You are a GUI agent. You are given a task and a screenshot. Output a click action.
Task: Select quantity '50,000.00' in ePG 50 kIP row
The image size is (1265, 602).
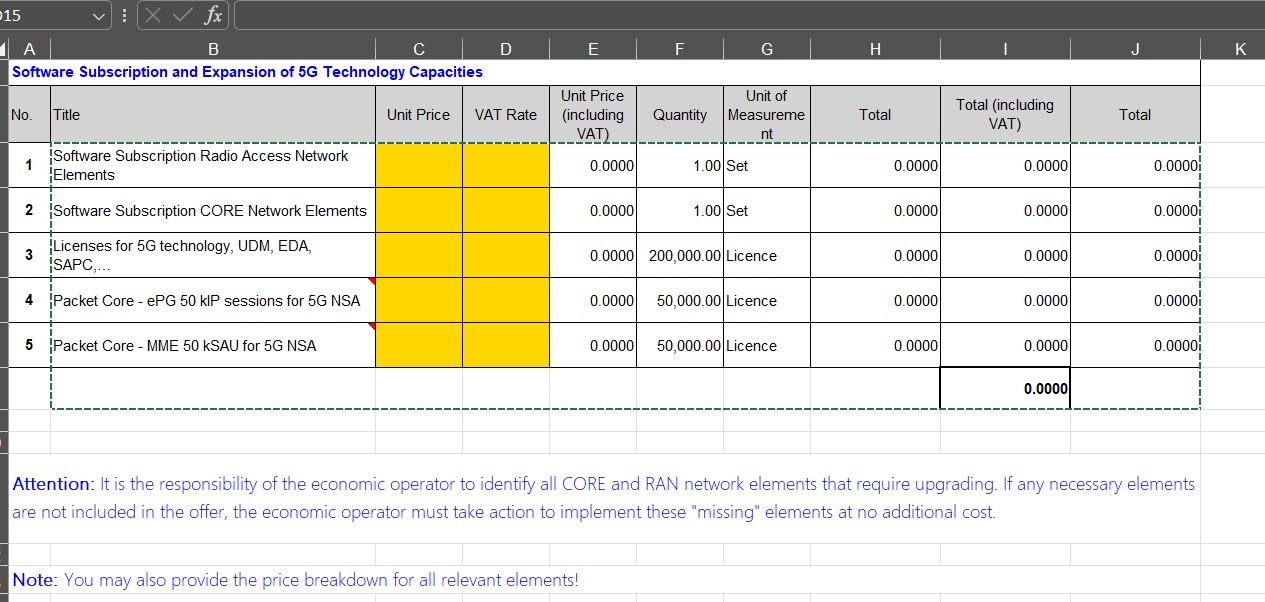[680, 300]
